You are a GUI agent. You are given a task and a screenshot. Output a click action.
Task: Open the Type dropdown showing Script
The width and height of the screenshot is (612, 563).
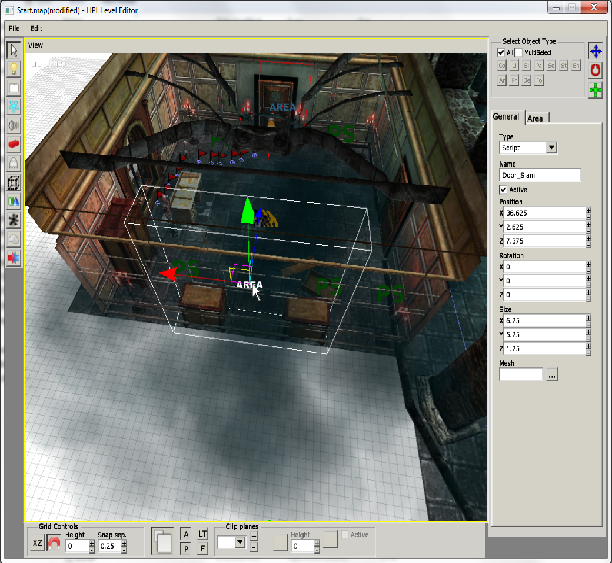click(x=551, y=148)
